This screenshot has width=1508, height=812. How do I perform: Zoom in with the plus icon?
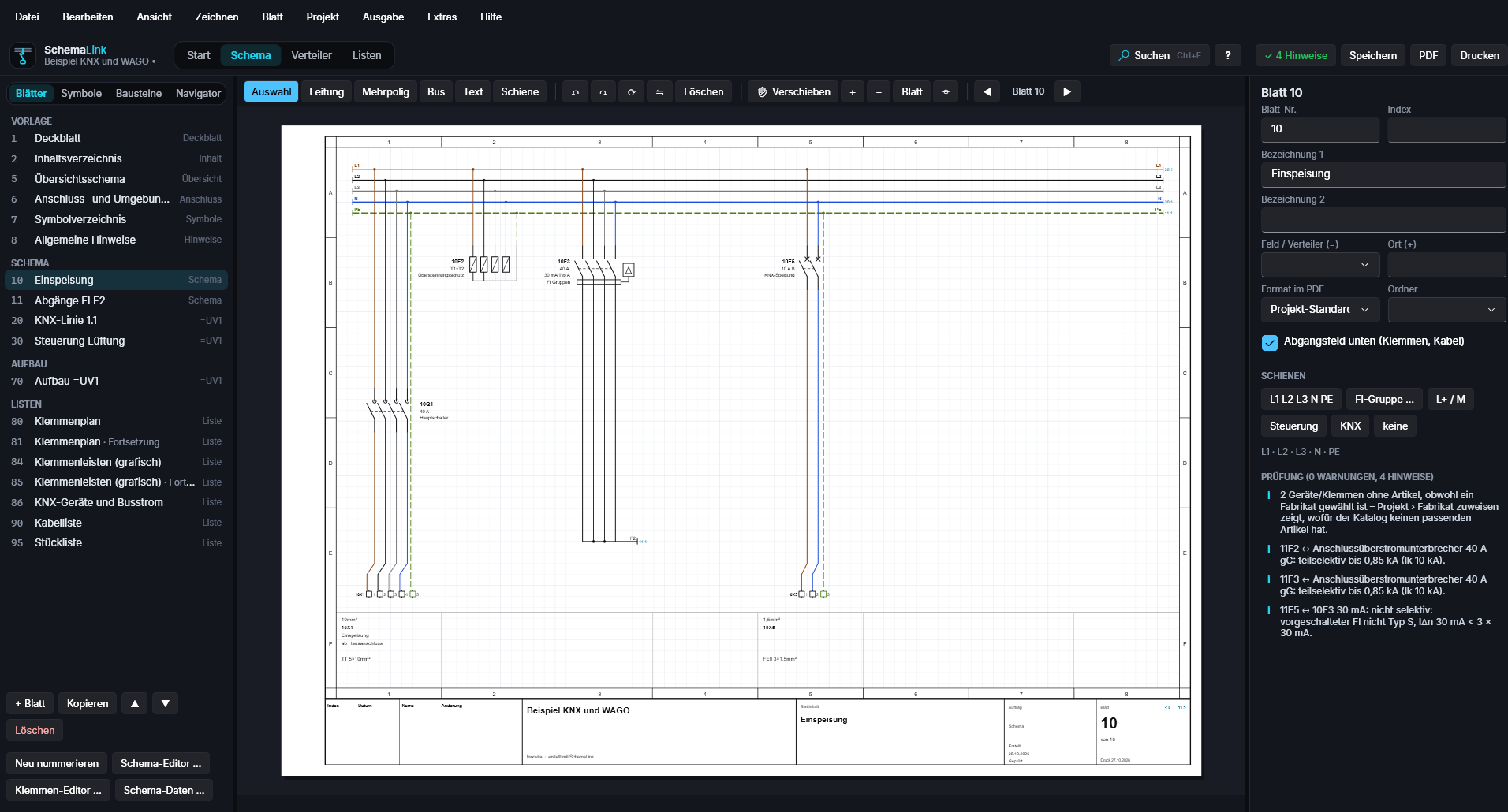click(x=853, y=92)
